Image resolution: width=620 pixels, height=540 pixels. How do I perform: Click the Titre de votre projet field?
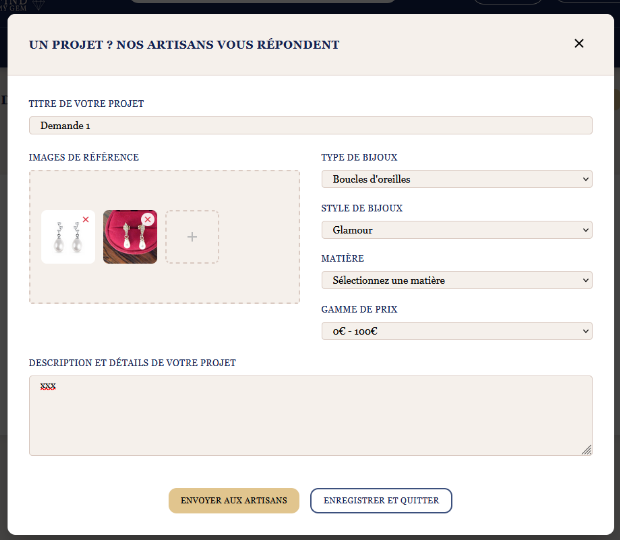pos(310,125)
